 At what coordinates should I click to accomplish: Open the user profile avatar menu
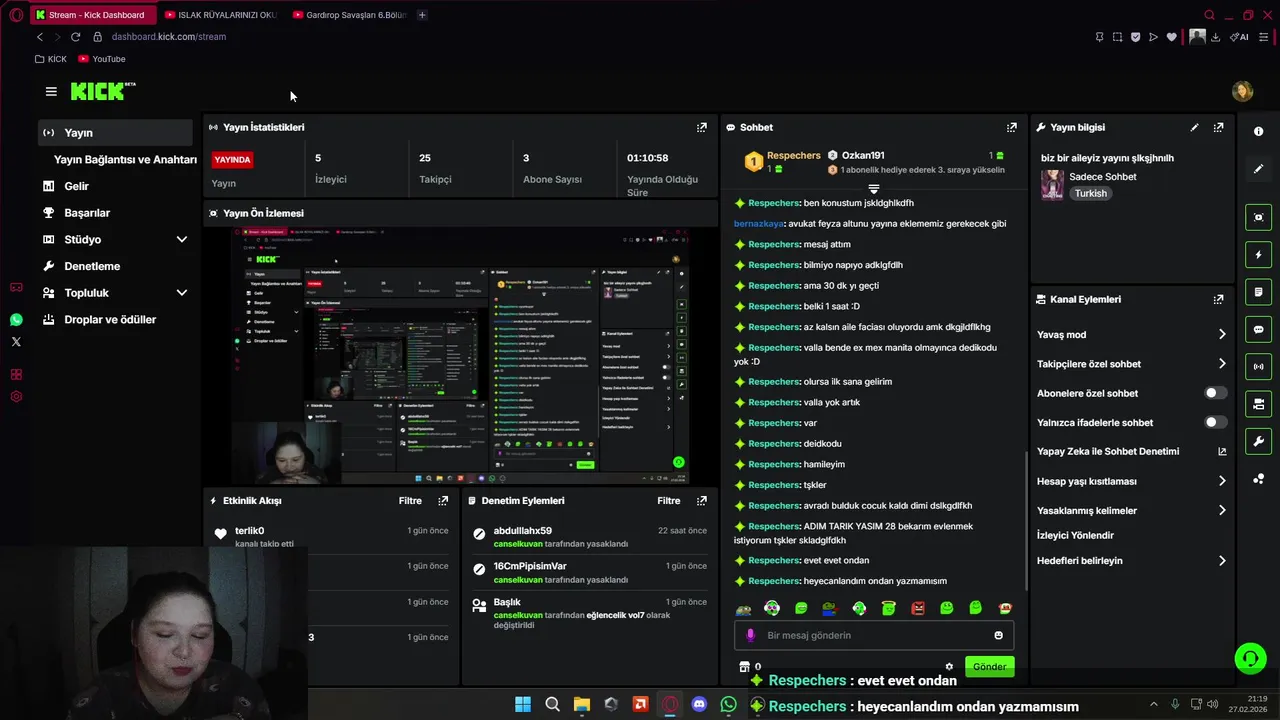tap(1242, 91)
